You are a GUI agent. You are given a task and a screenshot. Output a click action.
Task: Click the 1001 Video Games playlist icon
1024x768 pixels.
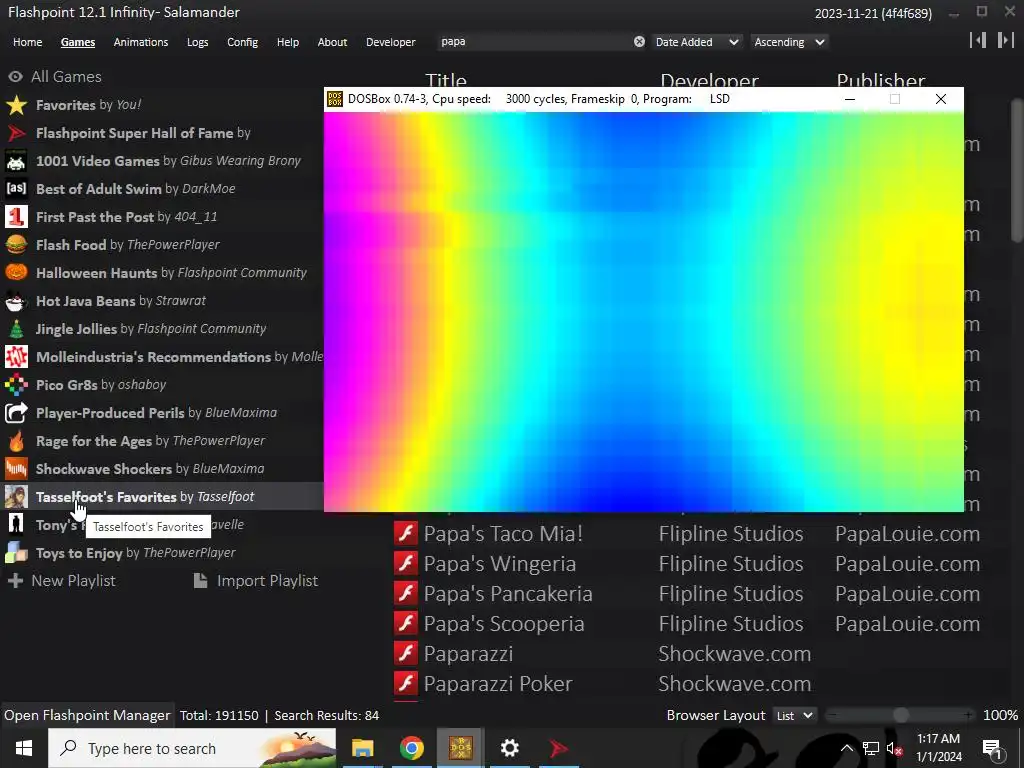coord(16,161)
